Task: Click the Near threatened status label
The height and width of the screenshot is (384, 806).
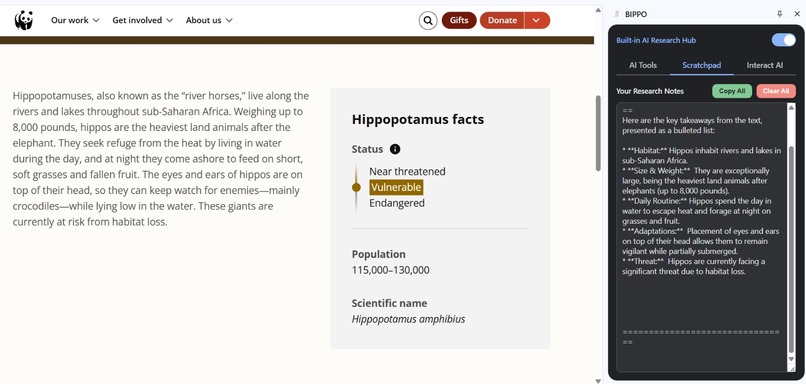Action: 407,171
